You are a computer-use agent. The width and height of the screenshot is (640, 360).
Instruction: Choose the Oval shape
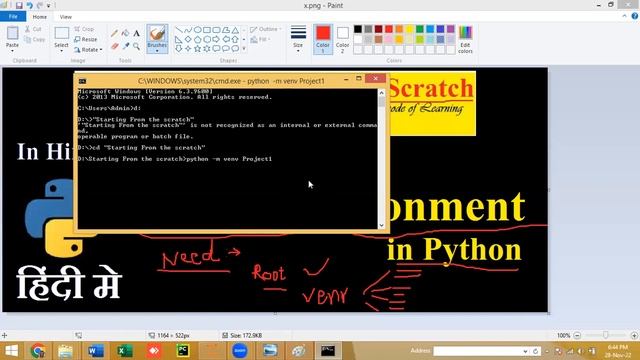[x=198, y=30]
